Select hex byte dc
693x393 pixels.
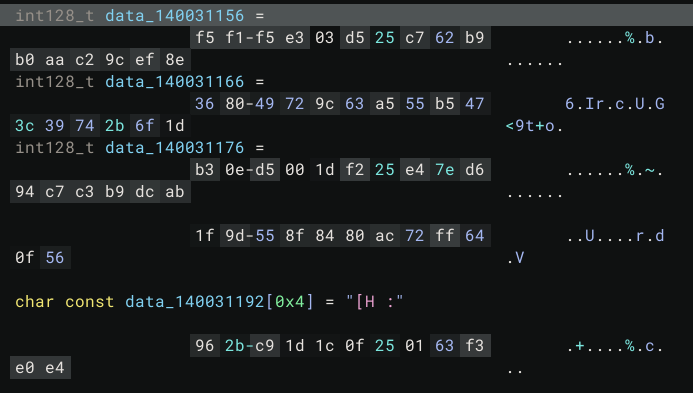pyautogui.click(x=145, y=192)
